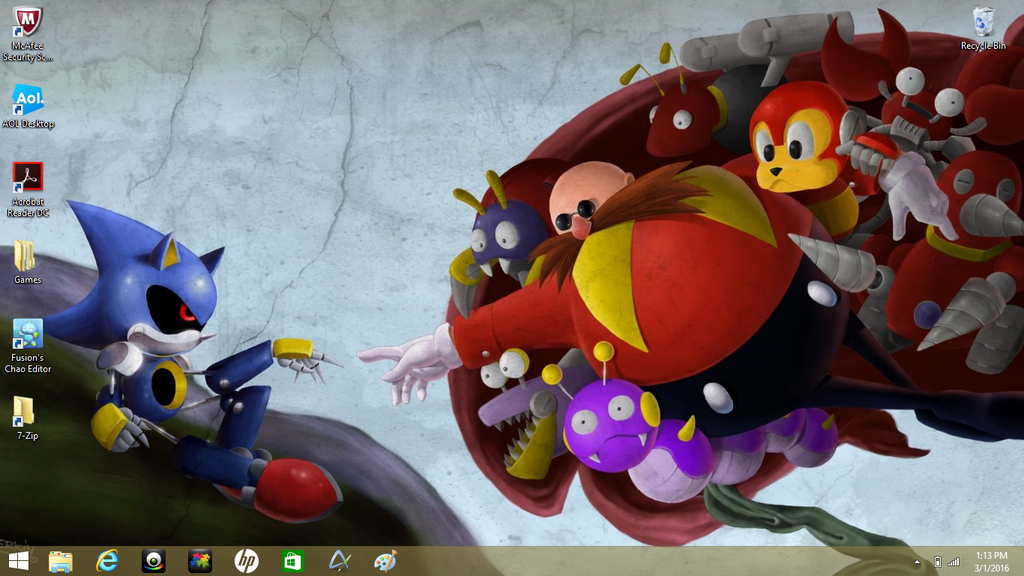Click Fusion's Chao Editor shortcut
Image resolution: width=1024 pixels, height=576 pixels.
point(27,335)
